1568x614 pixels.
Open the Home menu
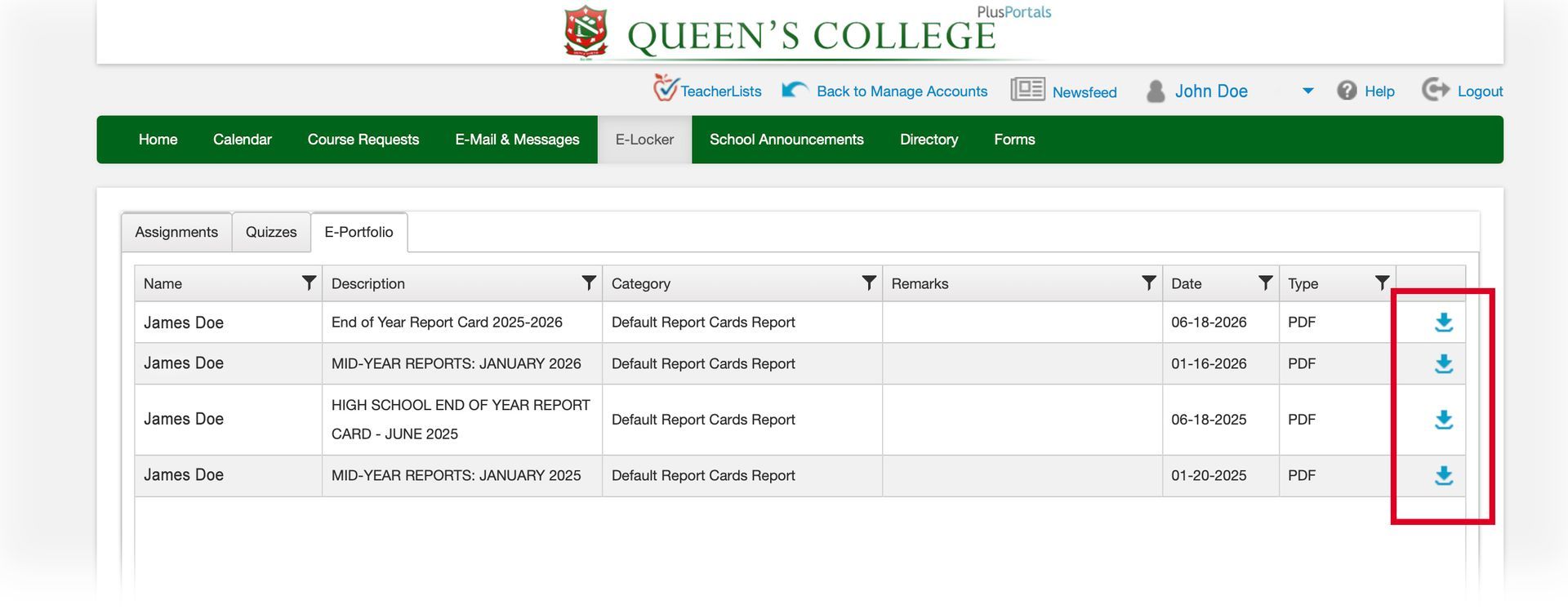tap(158, 140)
